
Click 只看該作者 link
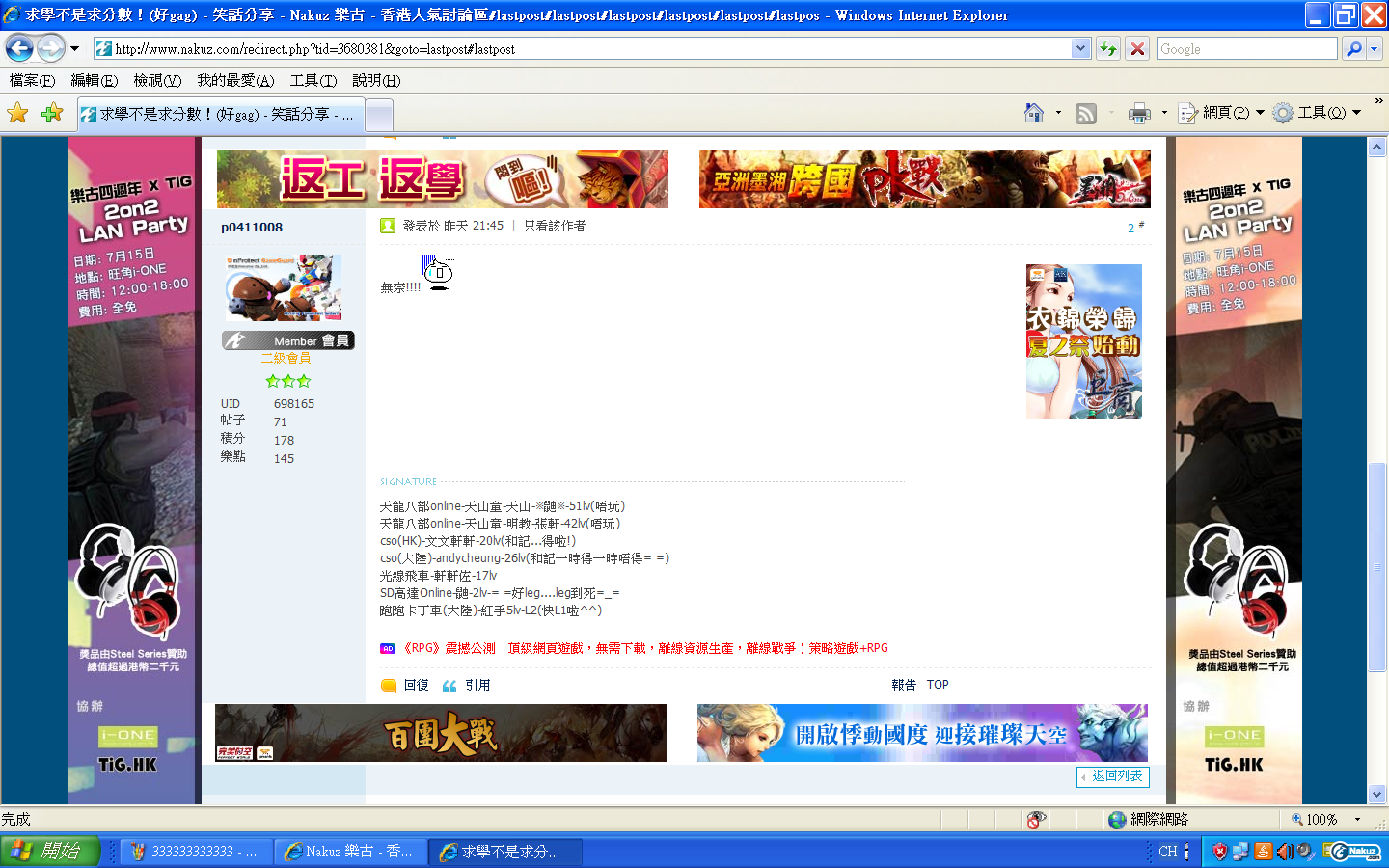click(555, 226)
